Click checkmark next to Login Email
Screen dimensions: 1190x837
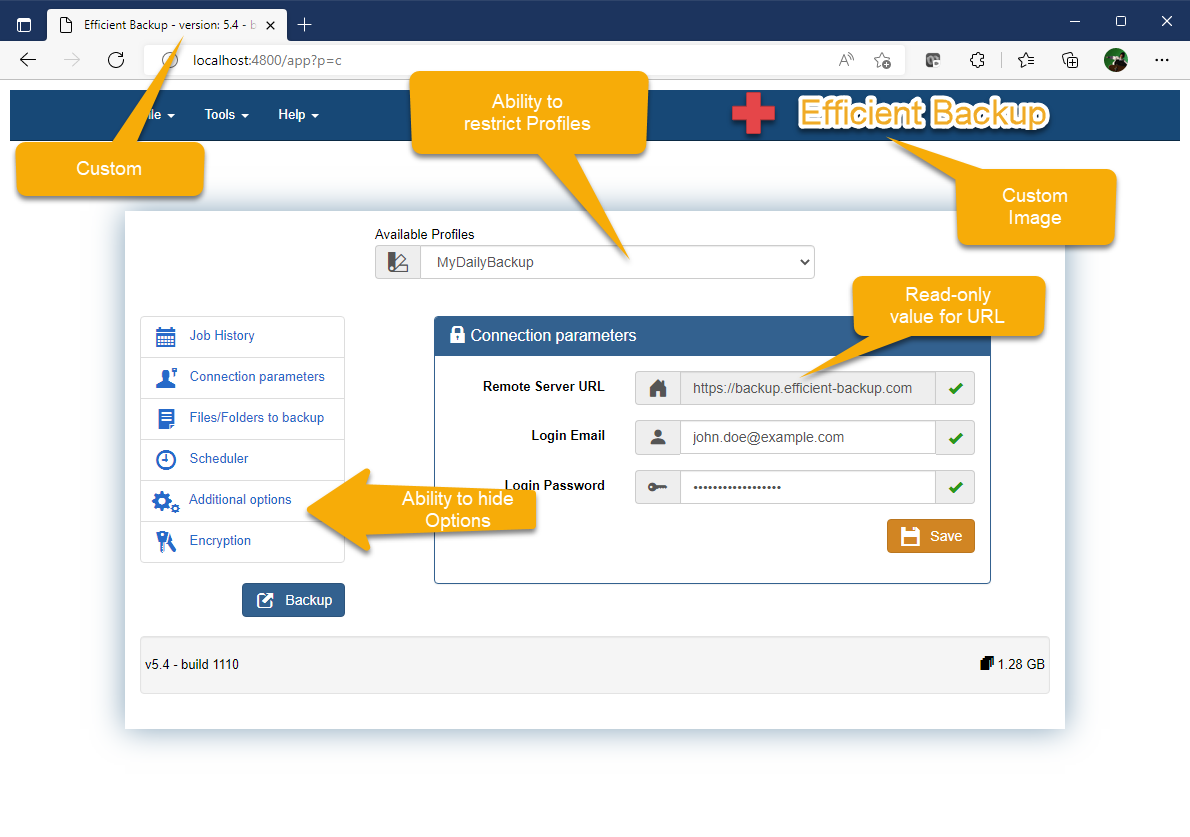click(955, 437)
